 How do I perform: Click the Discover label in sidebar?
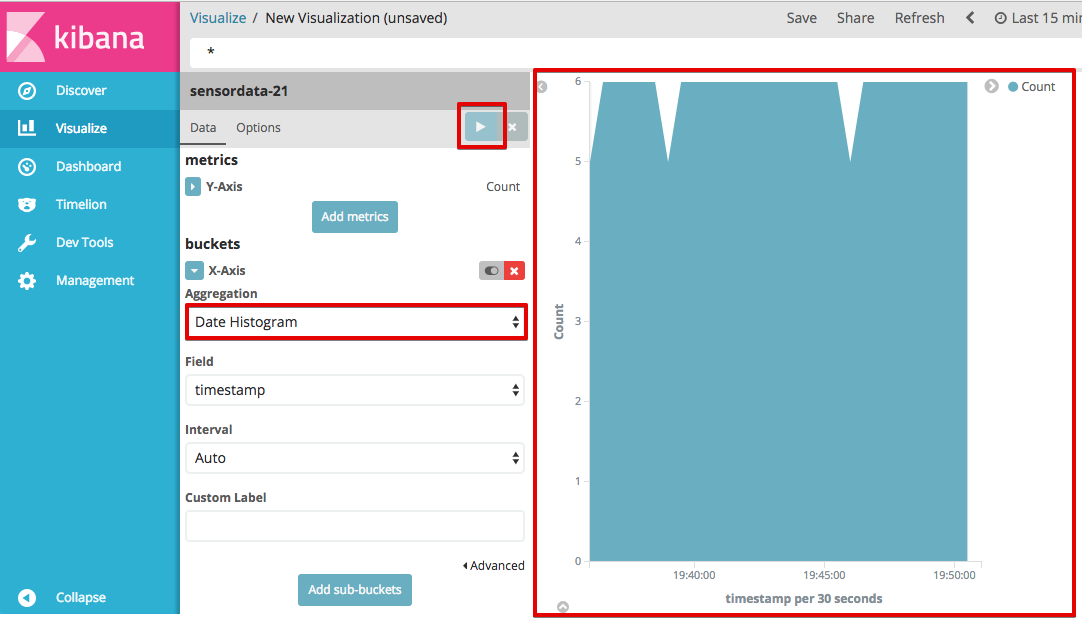tap(81, 90)
